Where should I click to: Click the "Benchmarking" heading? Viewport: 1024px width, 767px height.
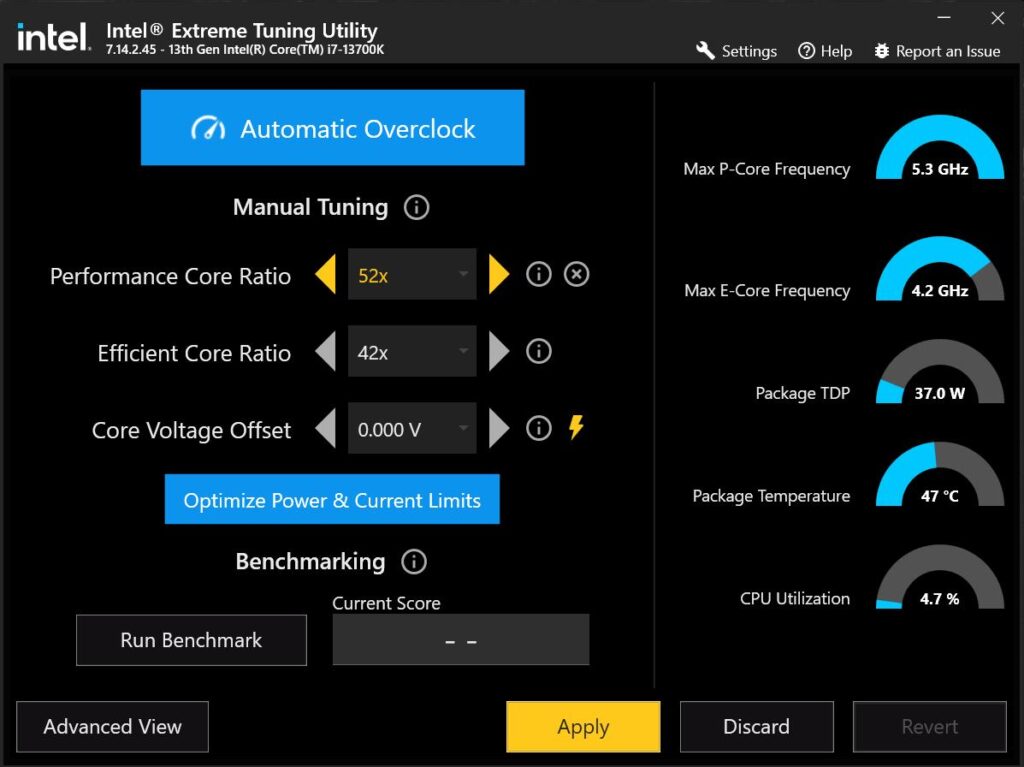[310, 562]
